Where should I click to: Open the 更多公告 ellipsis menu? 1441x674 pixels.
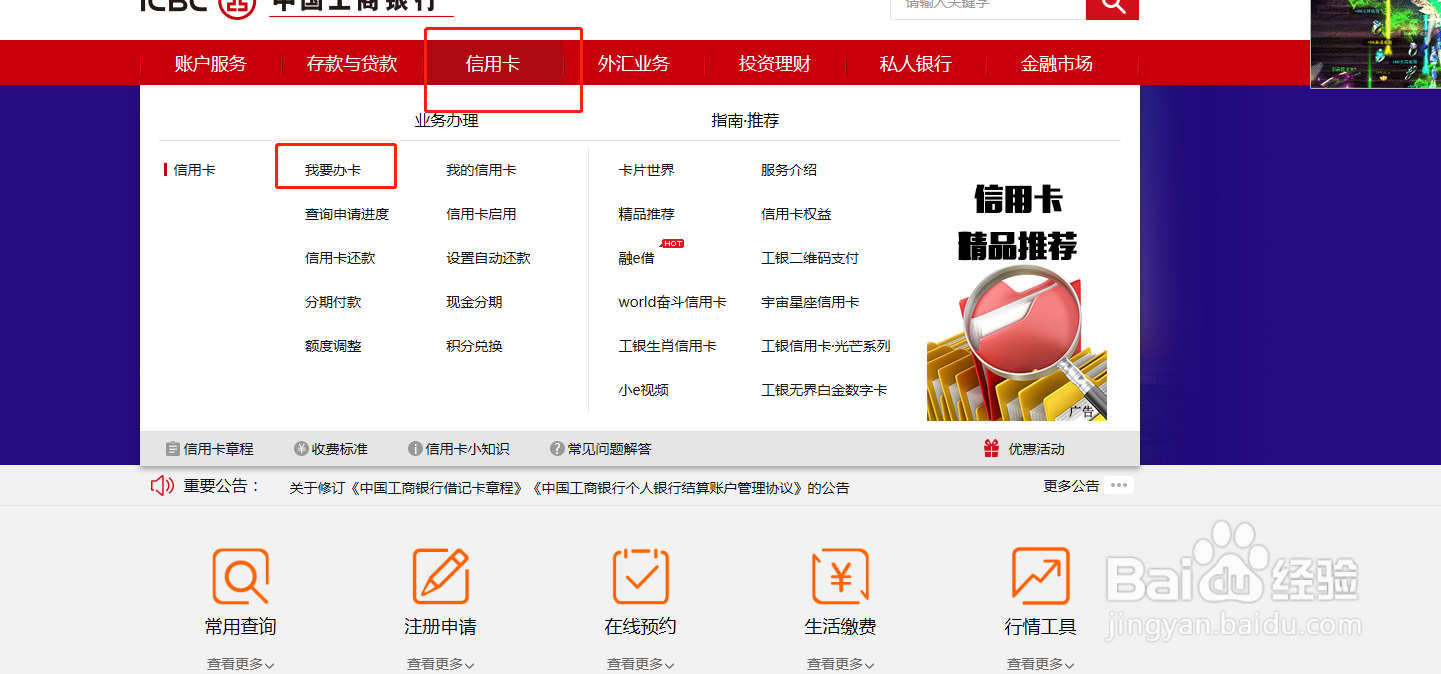(x=1119, y=485)
